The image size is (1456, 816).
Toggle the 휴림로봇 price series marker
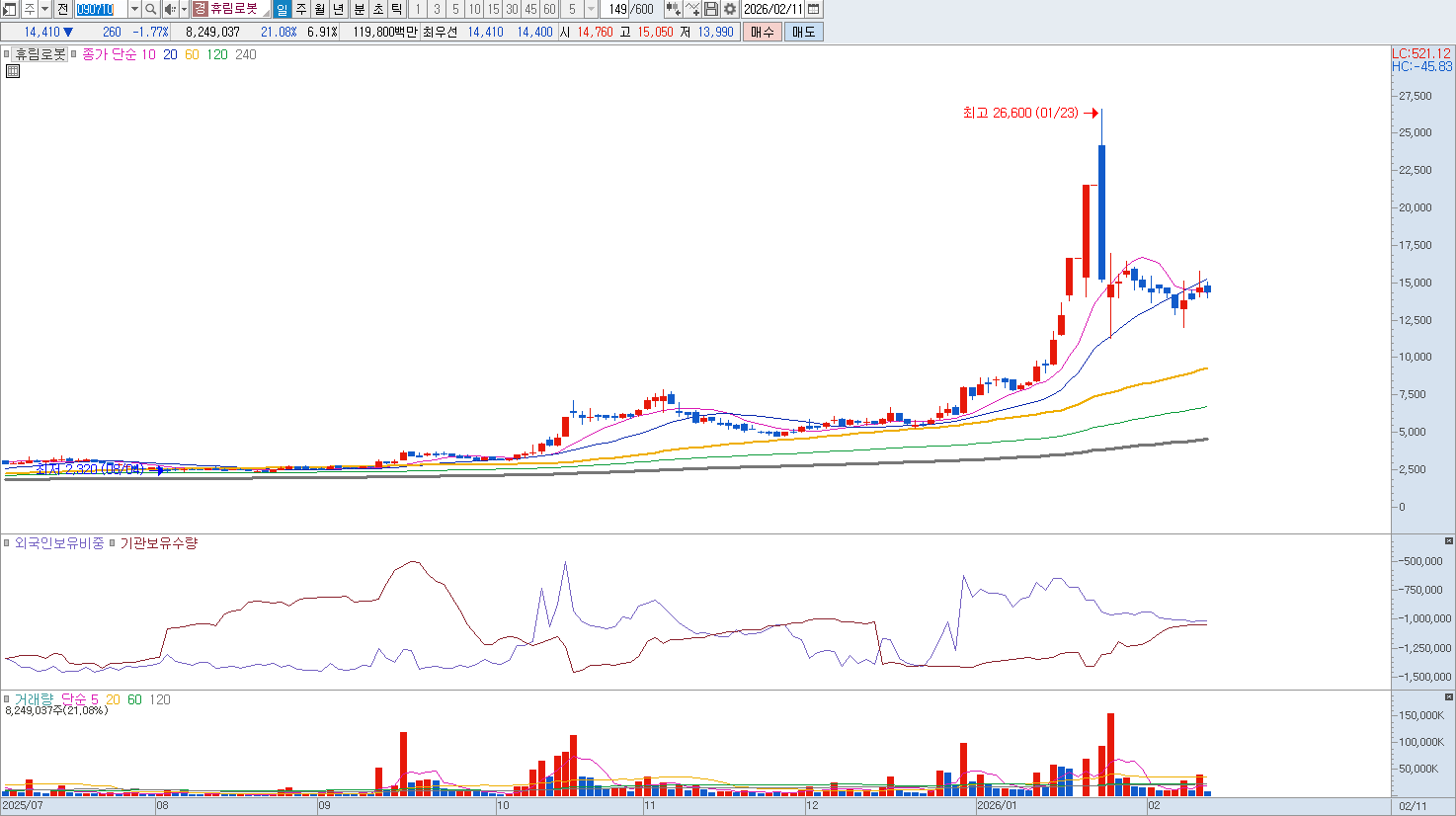(x=7, y=54)
